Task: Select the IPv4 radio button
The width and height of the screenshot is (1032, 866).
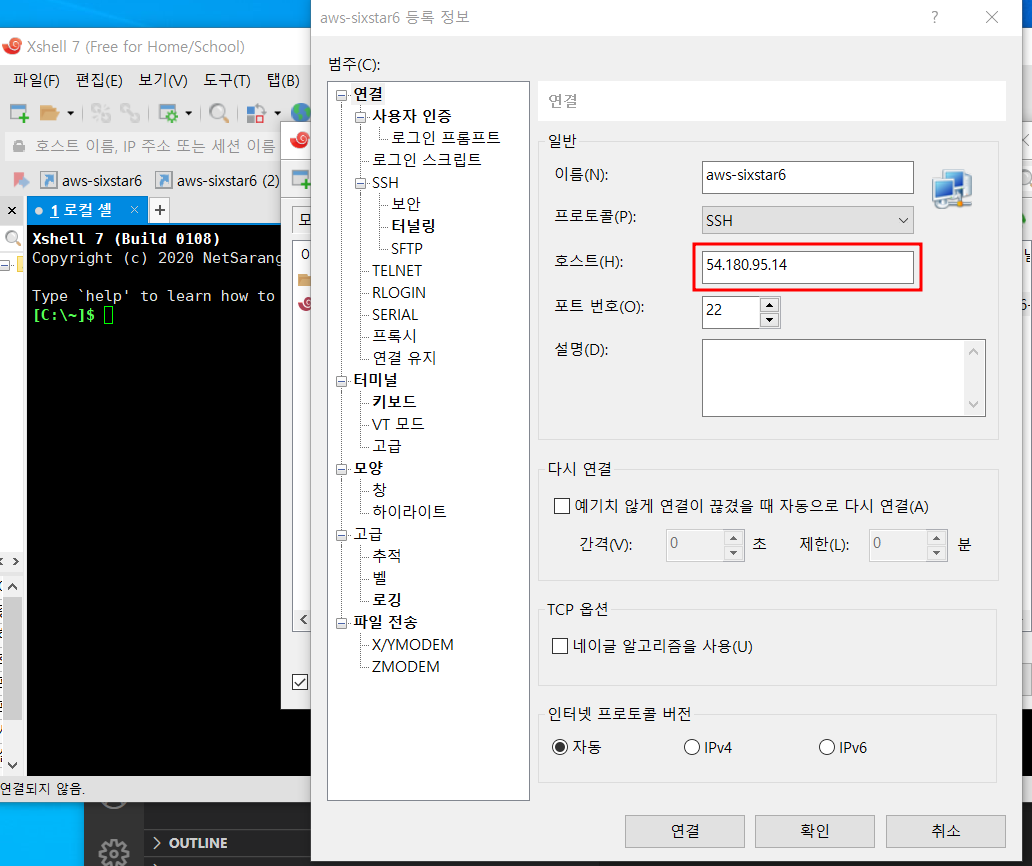Action: [692, 747]
